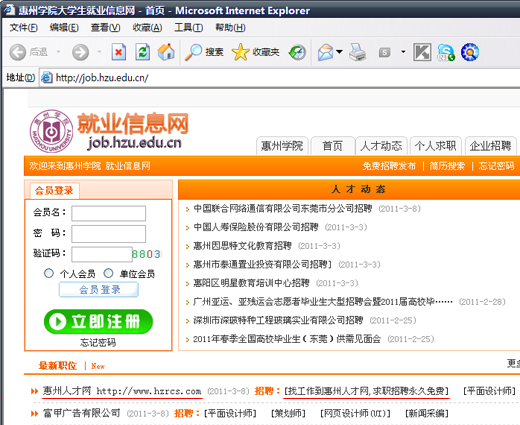
Task: Open 惠州因思特文化教育招聘 news
Action: (242, 246)
